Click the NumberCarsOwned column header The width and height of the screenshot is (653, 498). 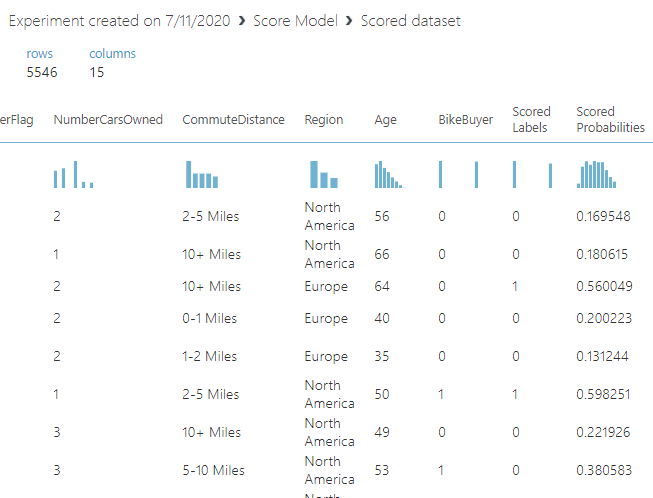(108, 120)
